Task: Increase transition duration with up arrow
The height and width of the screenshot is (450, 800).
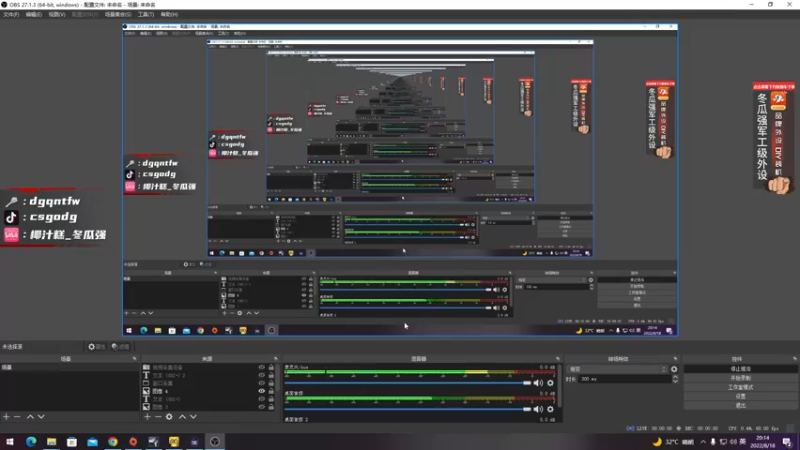Action: [x=675, y=377]
